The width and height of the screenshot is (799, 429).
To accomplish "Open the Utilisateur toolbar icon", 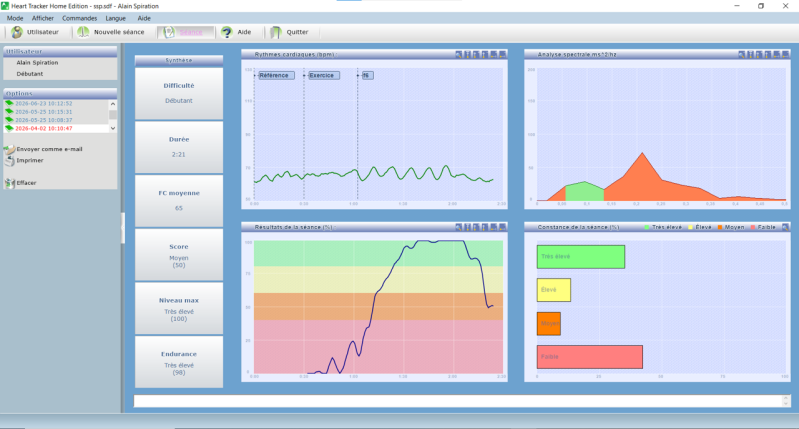I will (17, 32).
